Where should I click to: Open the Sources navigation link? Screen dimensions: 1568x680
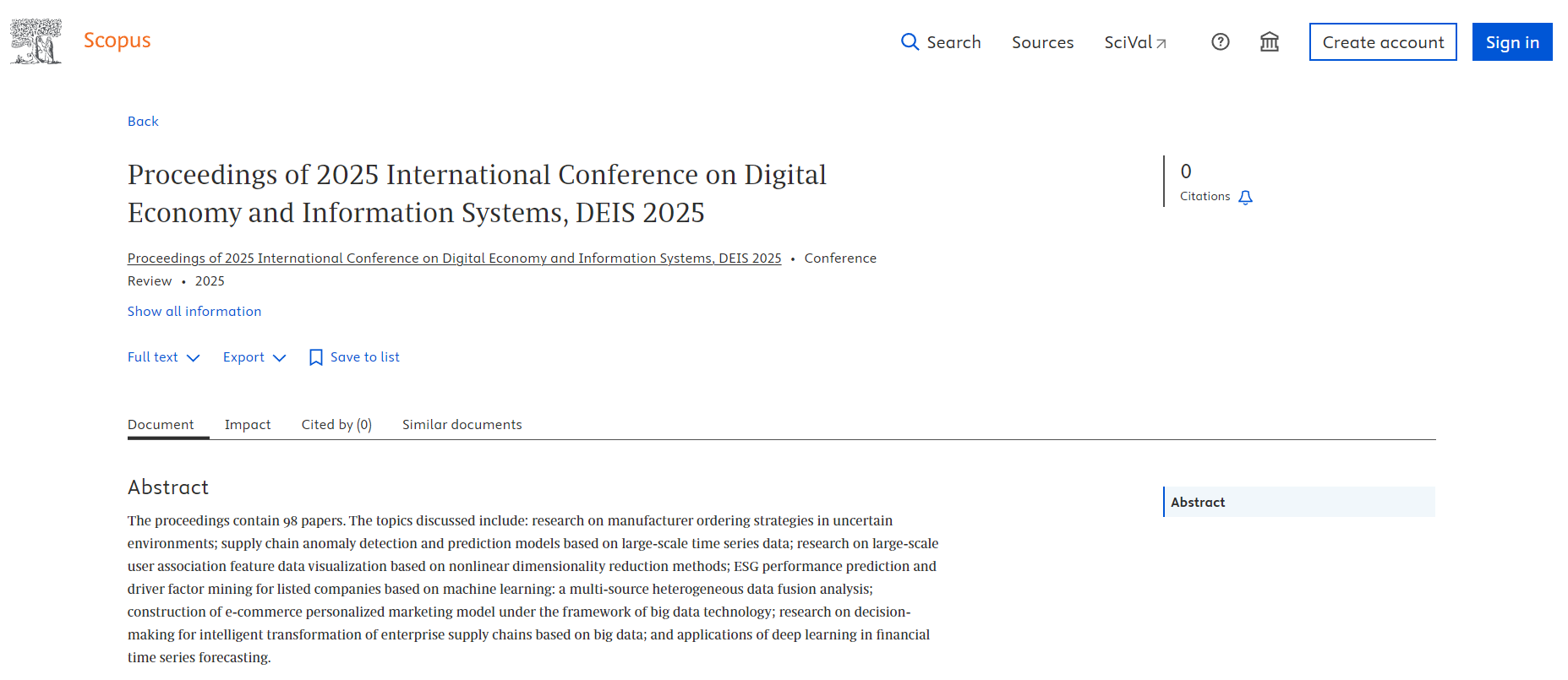click(x=1042, y=42)
